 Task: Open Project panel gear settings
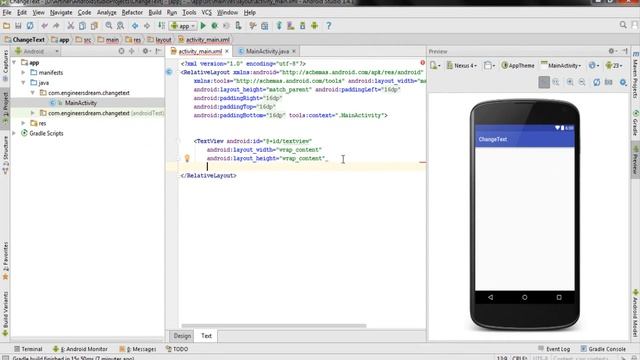tap(146, 51)
